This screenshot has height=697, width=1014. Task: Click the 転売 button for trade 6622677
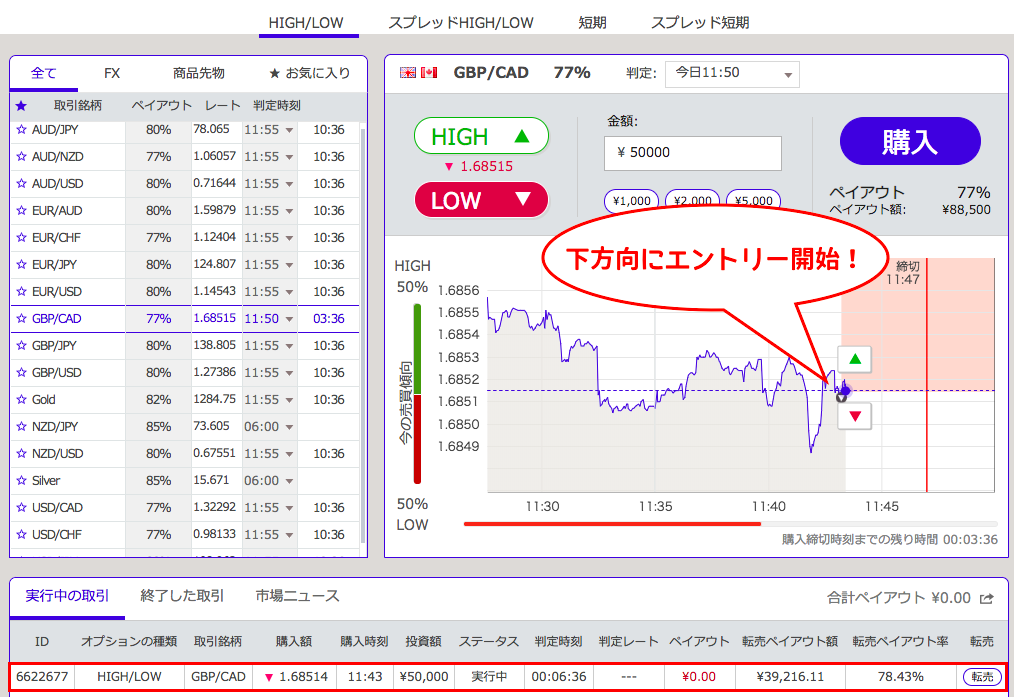coord(981,677)
